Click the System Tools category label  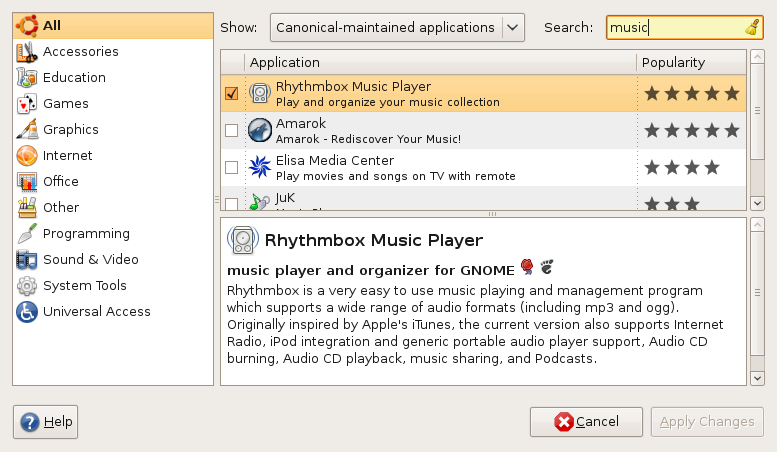click(x=85, y=285)
